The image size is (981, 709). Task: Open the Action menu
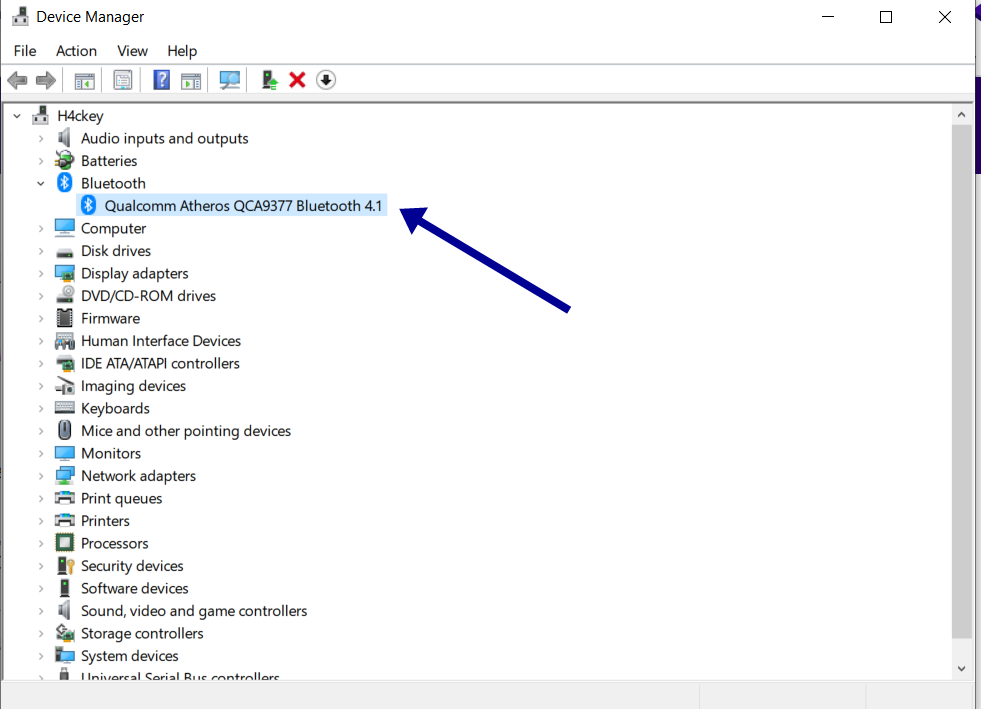pos(76,51)
